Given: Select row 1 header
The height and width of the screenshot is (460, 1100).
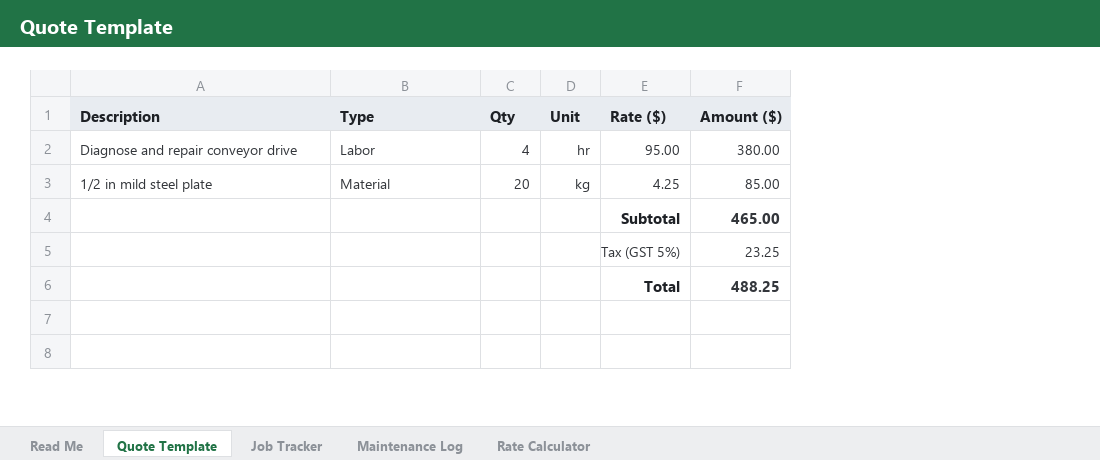Looking at the screenshot, I should click(51, 114).
